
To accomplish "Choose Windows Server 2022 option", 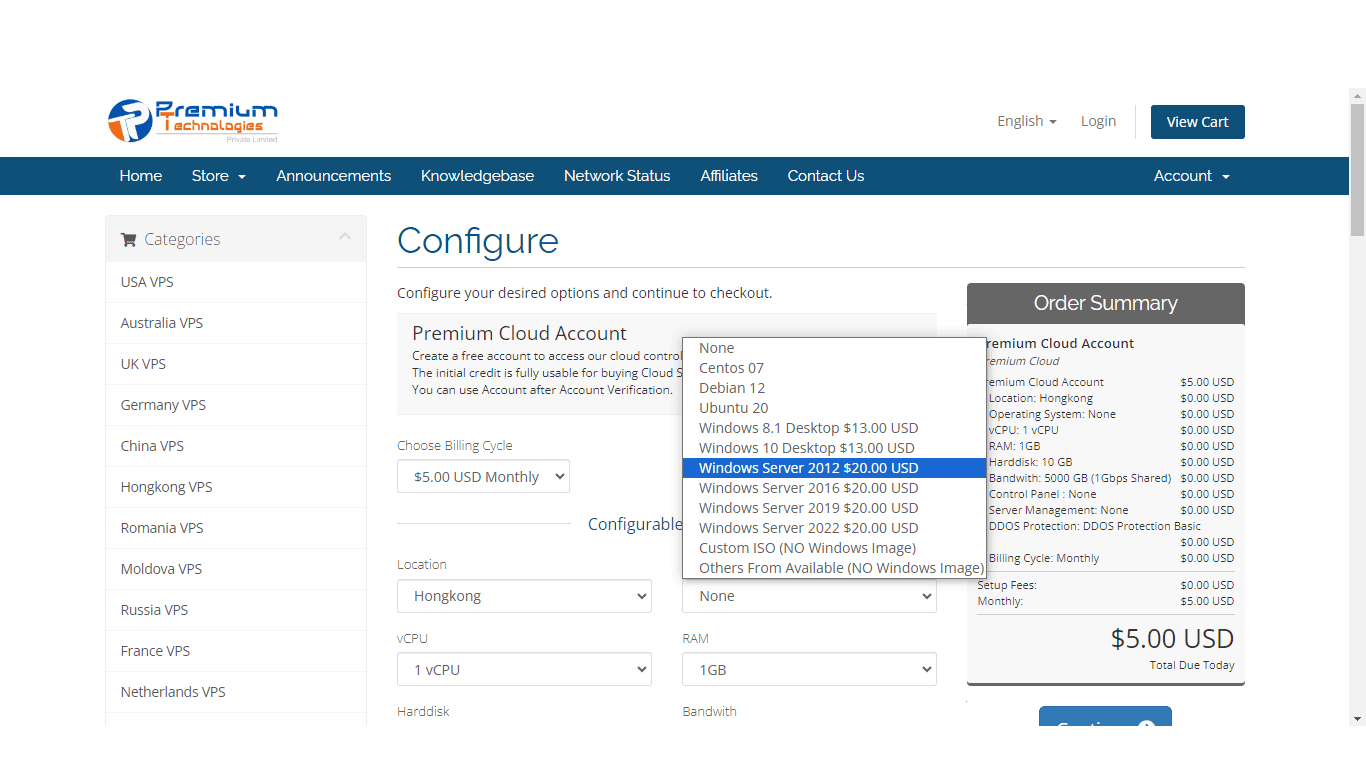I will pyautogui.click(x=834, y=528).
